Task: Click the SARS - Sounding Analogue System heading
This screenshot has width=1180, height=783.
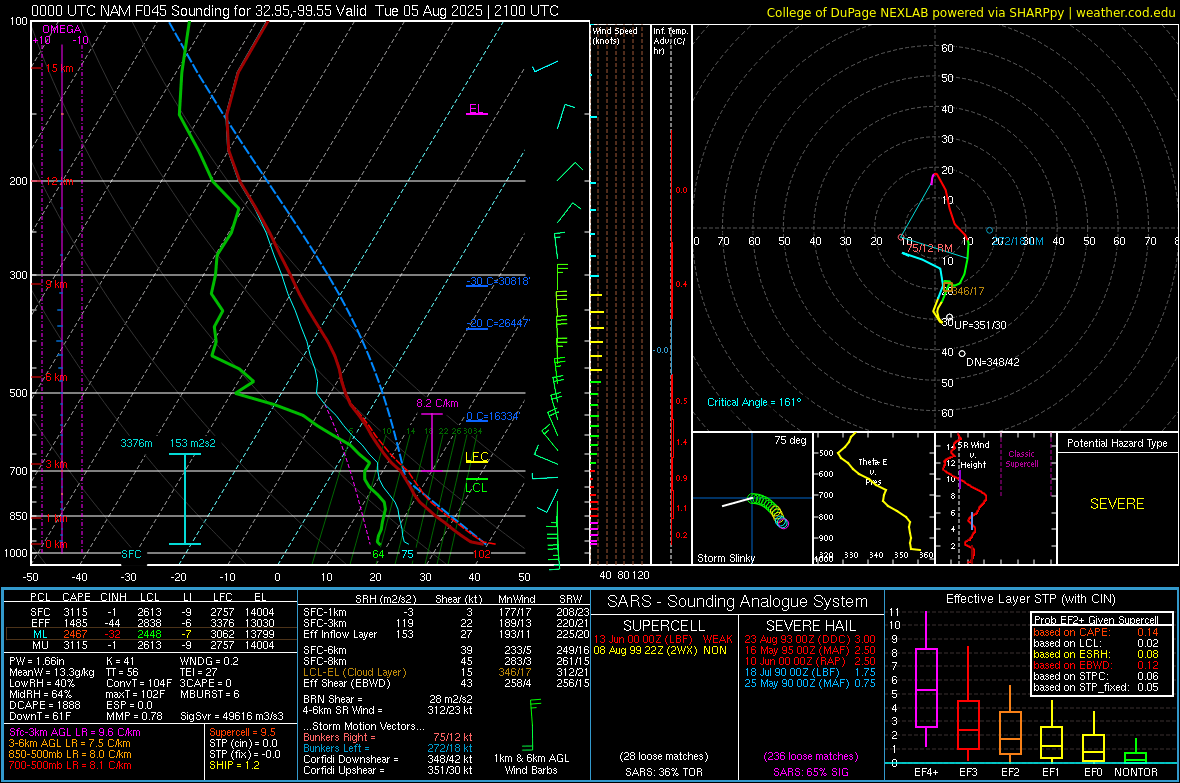Action: click(738, 602)
